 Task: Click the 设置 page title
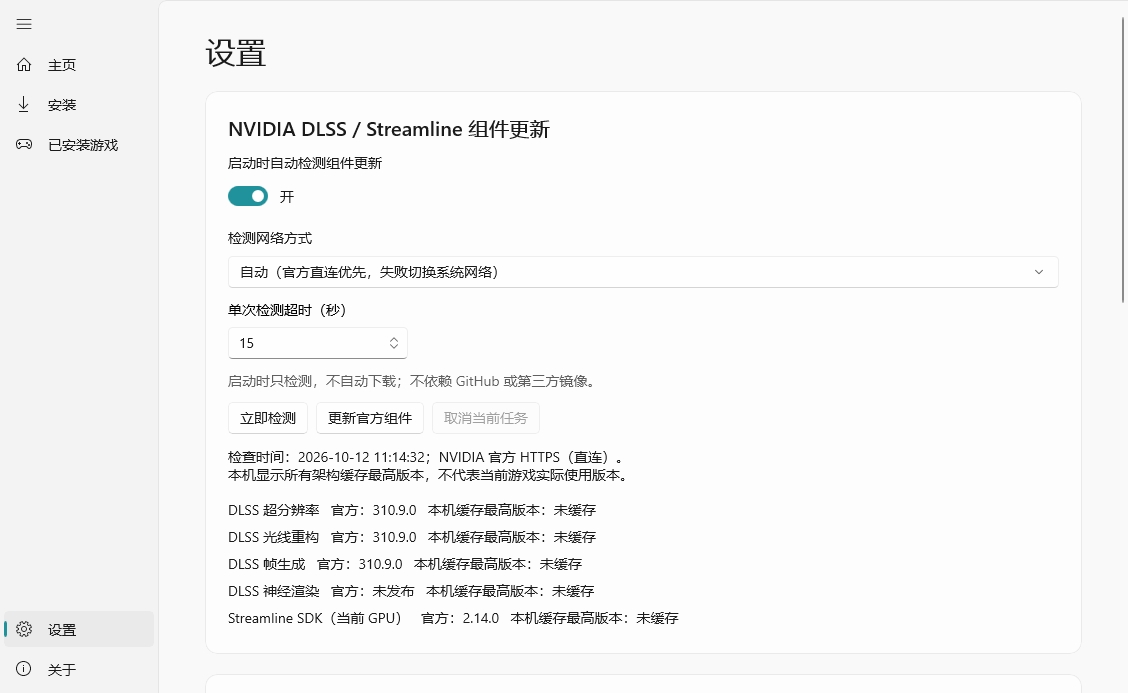(x=236, y=53)
